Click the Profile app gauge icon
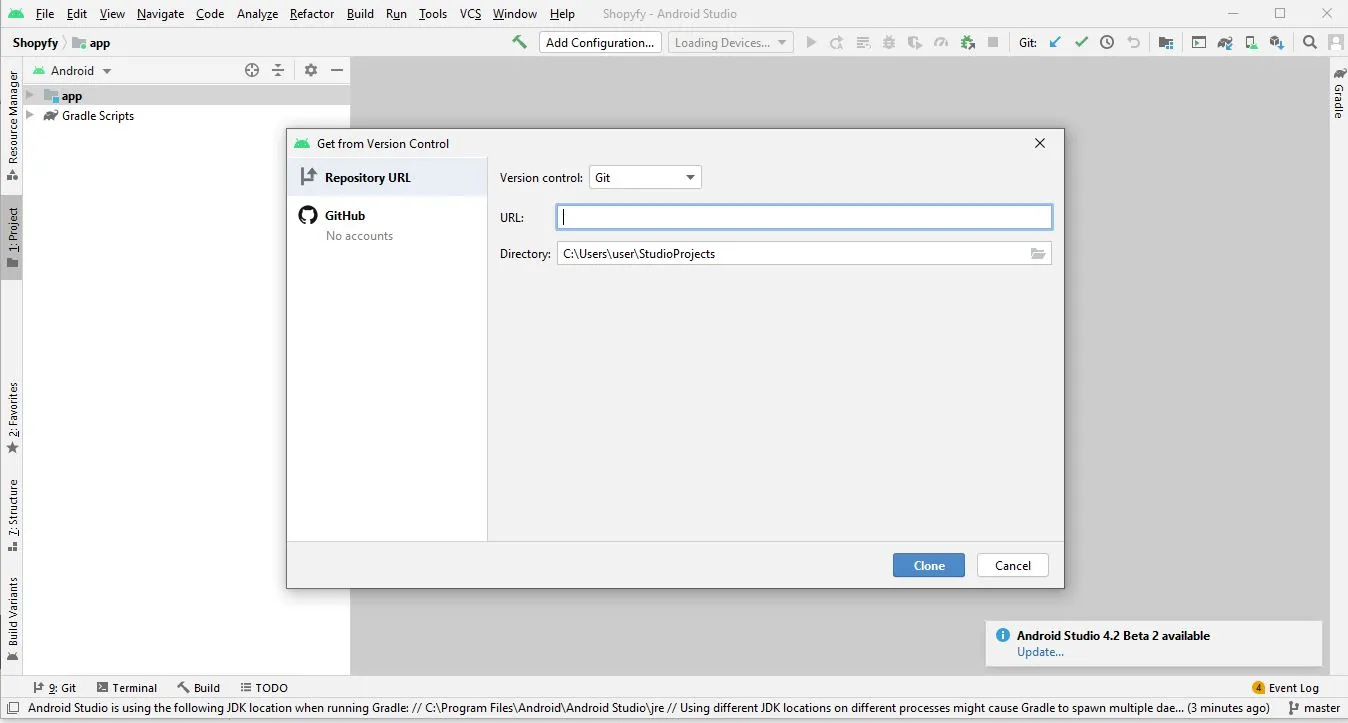 pyautogui.click(x=941, y=42)
